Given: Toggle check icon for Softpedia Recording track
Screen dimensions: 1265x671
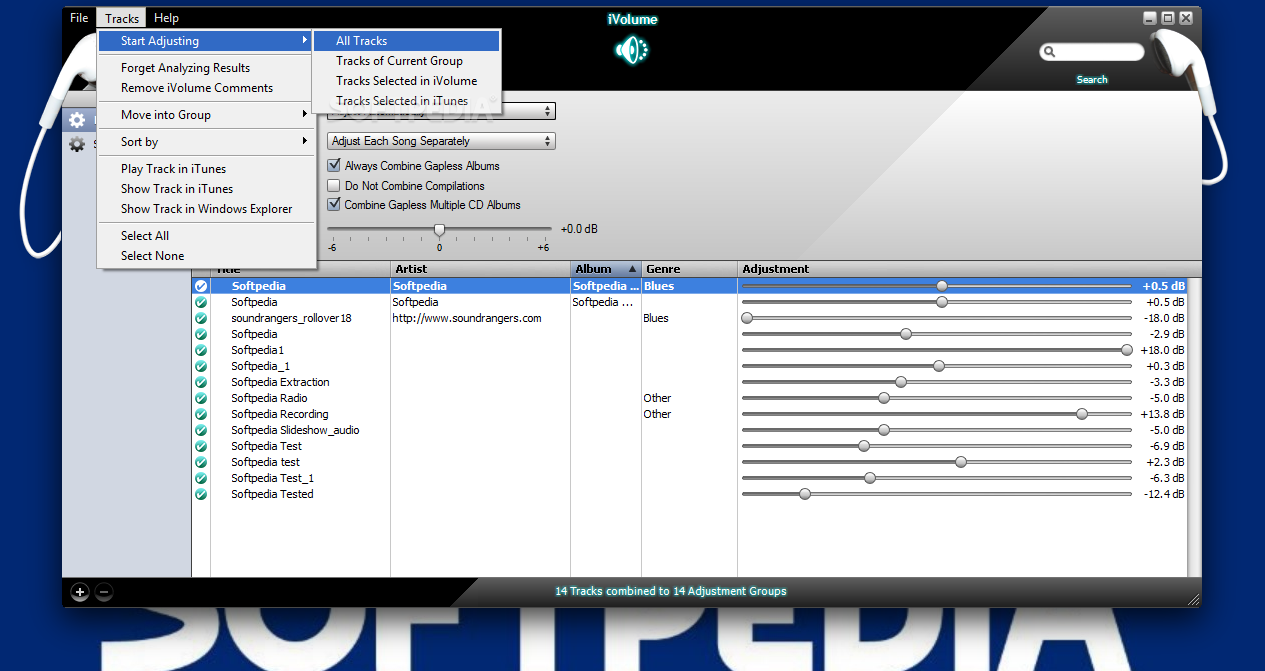Looking at the screenshot, I should pos(201,414).
